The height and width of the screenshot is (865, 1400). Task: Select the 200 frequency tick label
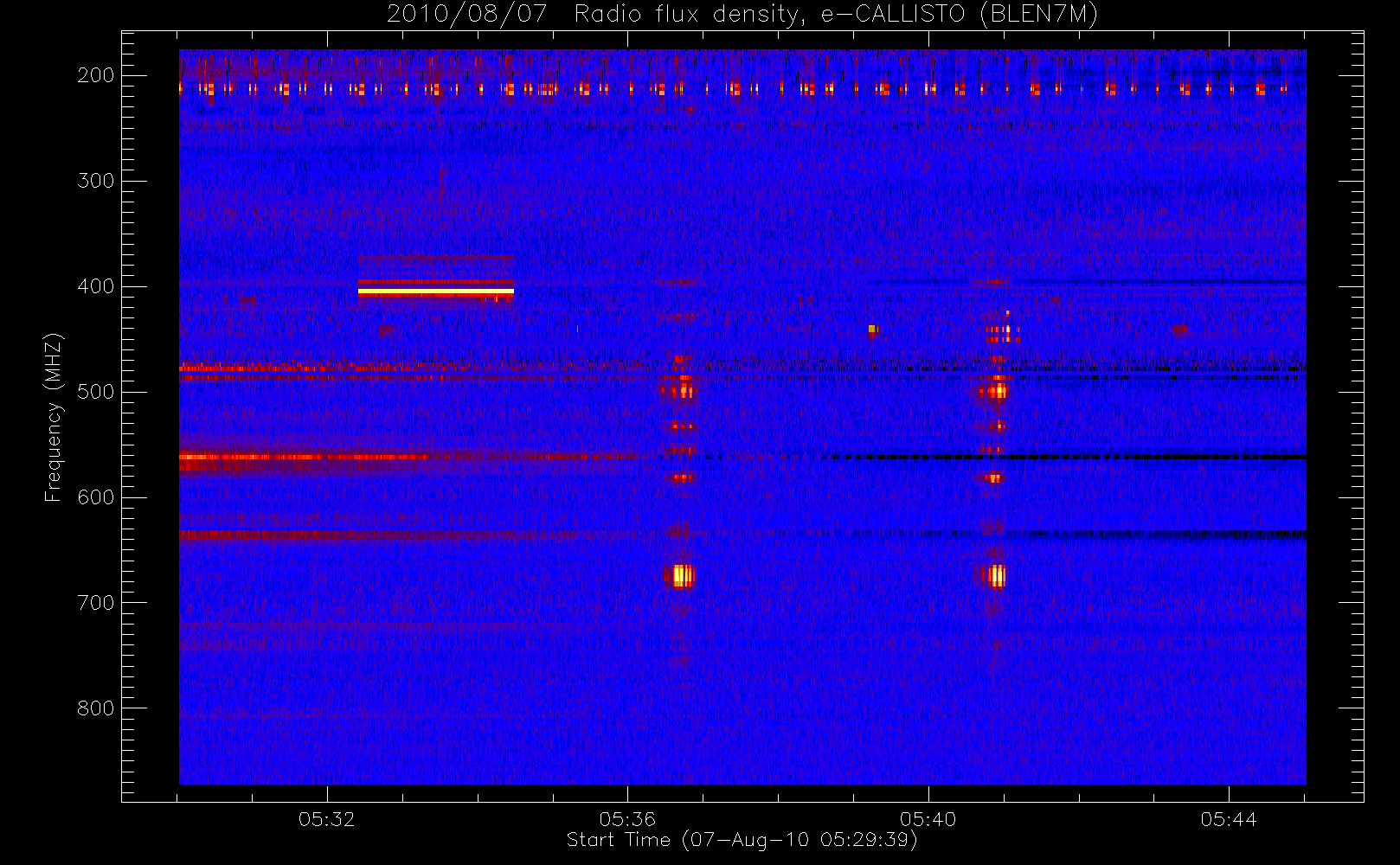coord(96,75)
